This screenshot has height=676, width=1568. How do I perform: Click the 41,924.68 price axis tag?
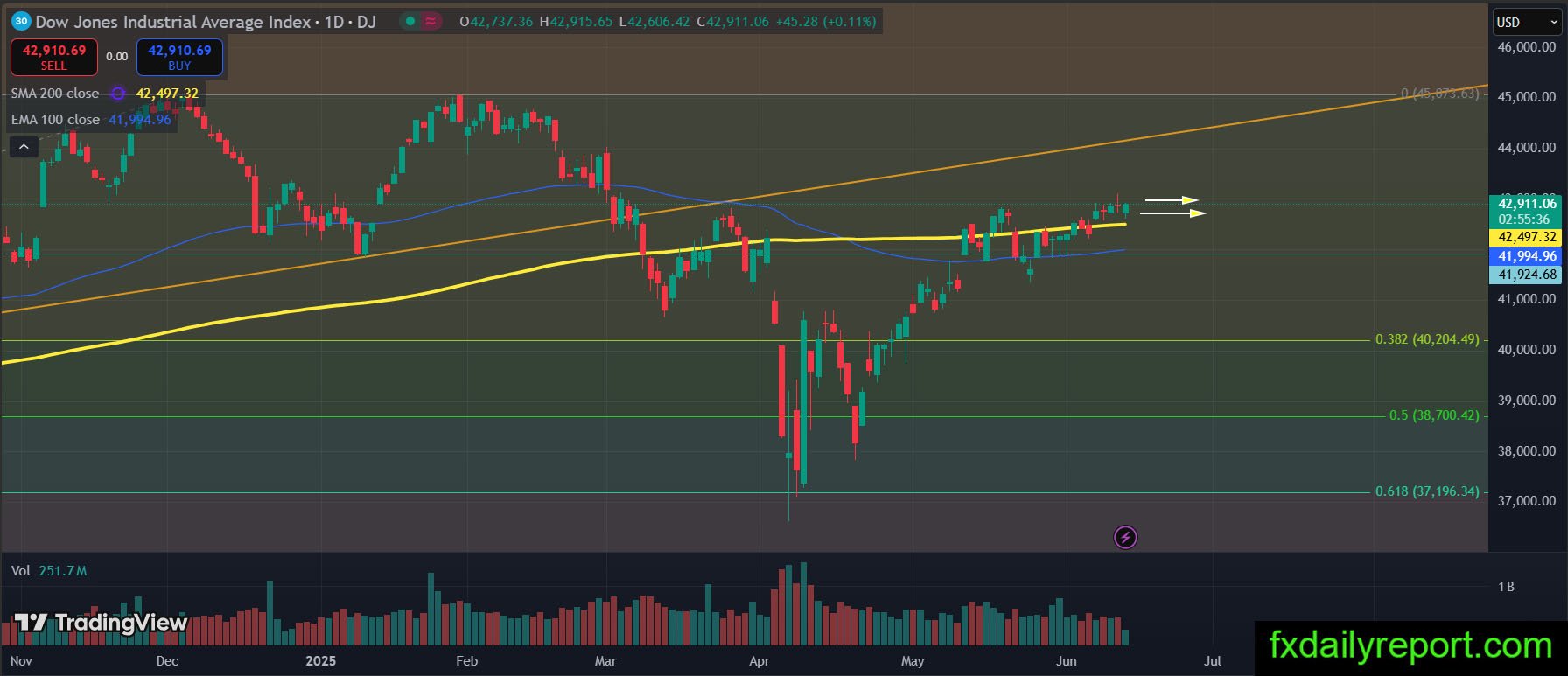pos(1527,275)
